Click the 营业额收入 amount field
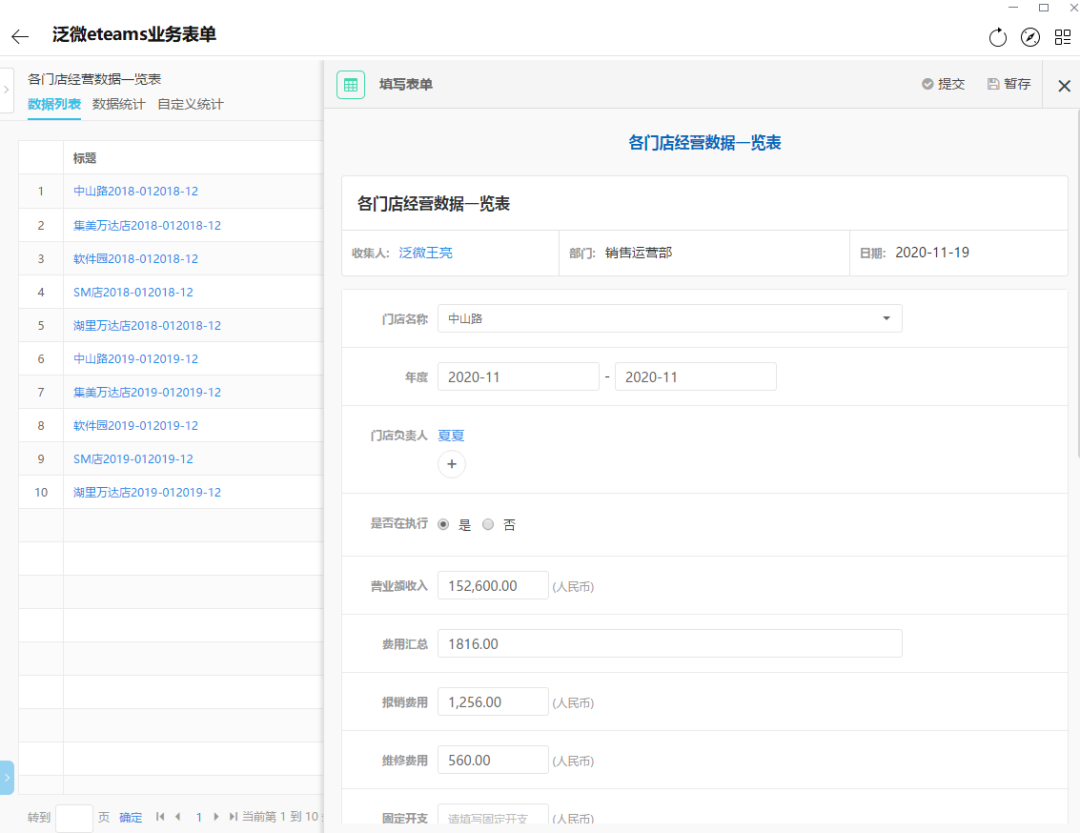The height and width of the screenshot is (833, 1080). pos(493,586)
